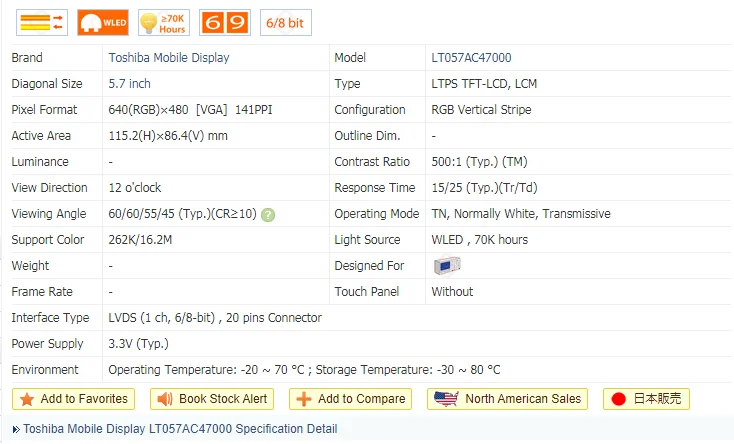Click the ≥70K Hours lightbulb icon
The image size is (734, 444).
pyautogui.click(x=164, y=22)
